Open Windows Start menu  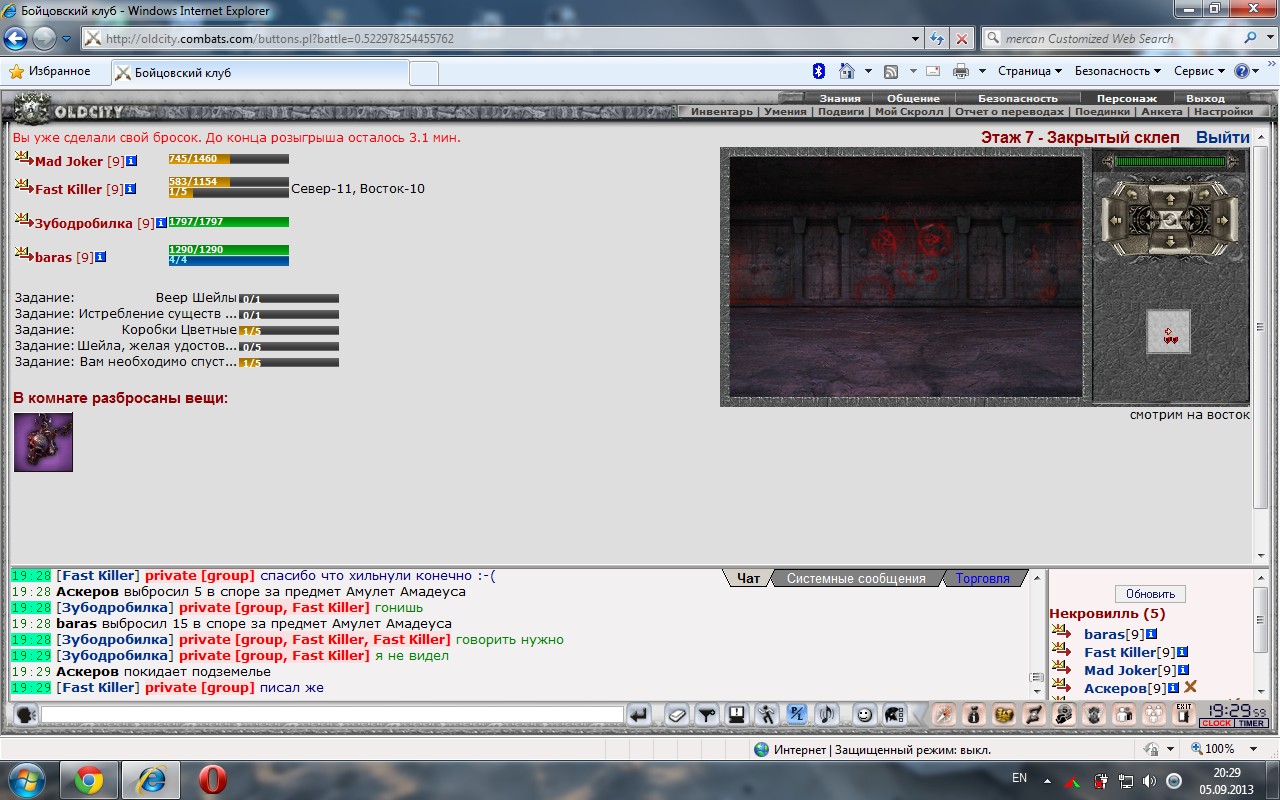coord(25,779)
